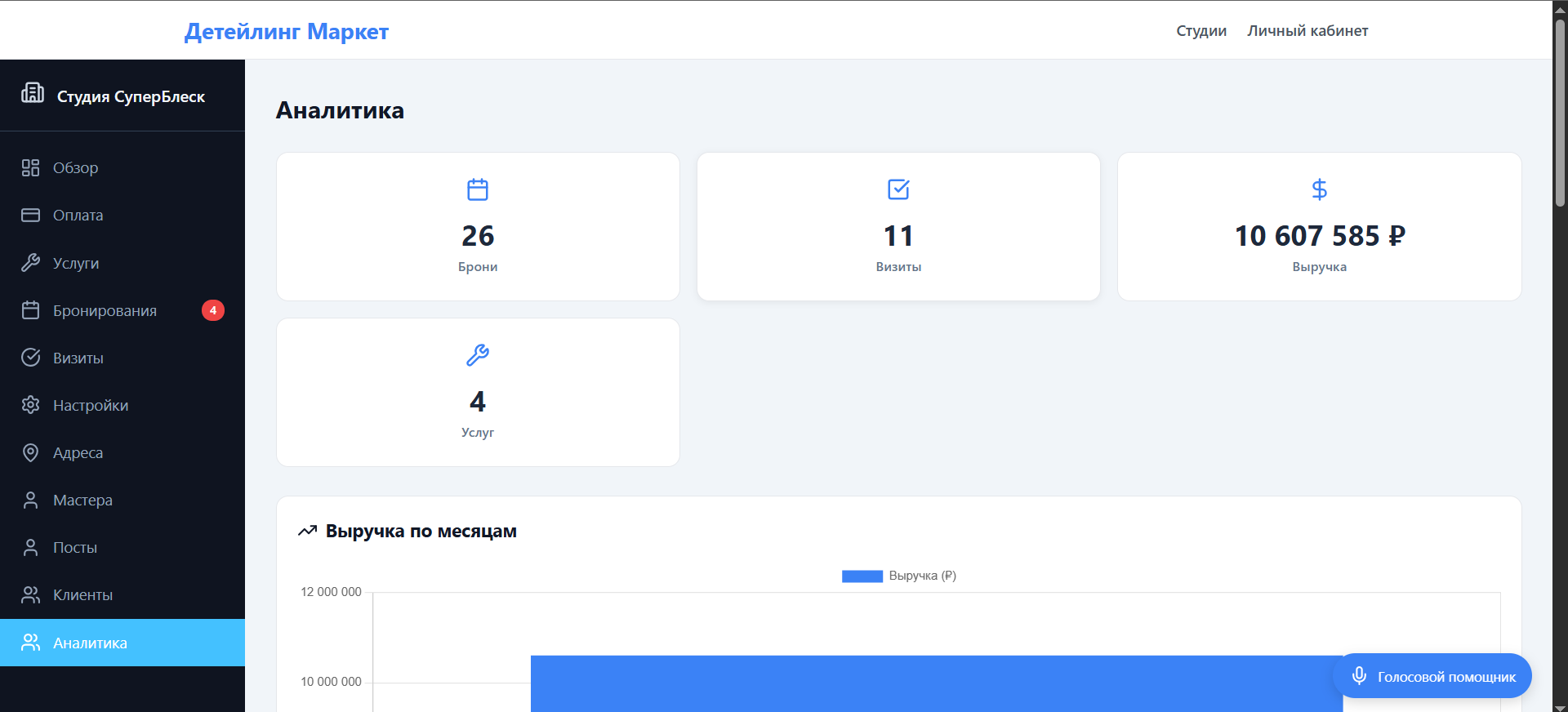Image resolution: width=1568 pixels, height=712 pixels.
Task: Navigate to Визиты in the sidebar
Action: click(x=122, y=358)
